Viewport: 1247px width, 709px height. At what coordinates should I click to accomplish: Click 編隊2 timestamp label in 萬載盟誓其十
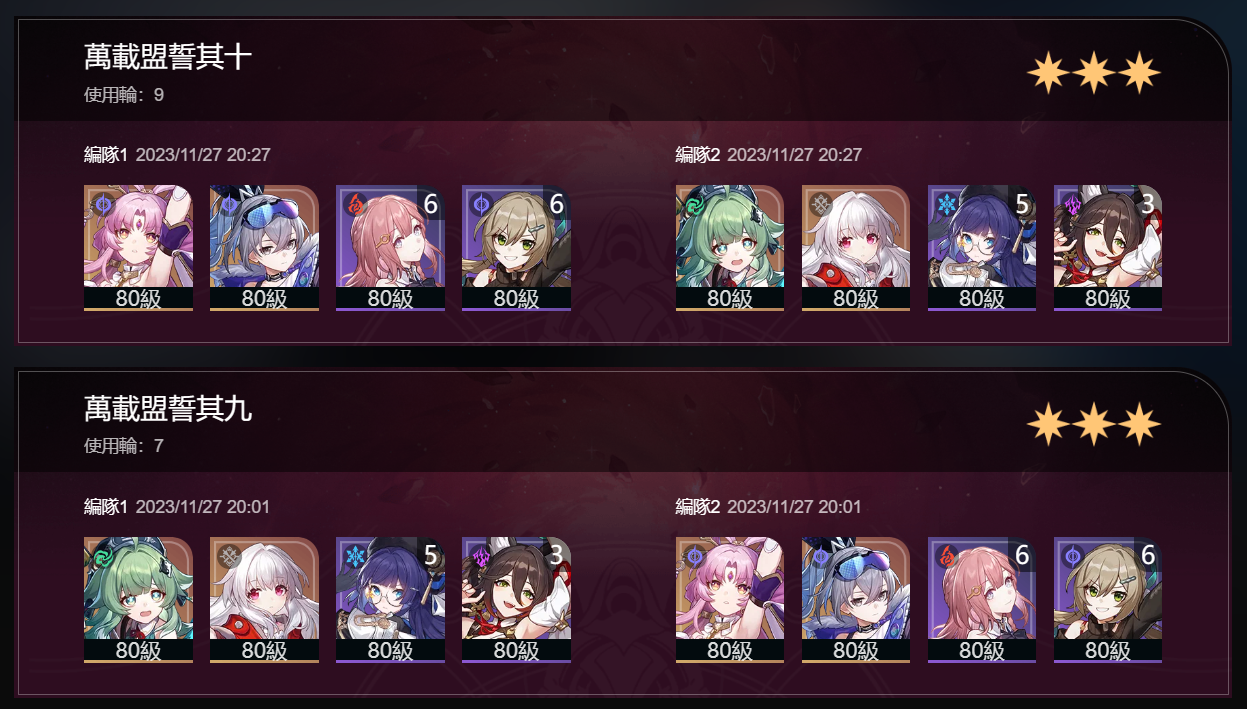(768, 155)
